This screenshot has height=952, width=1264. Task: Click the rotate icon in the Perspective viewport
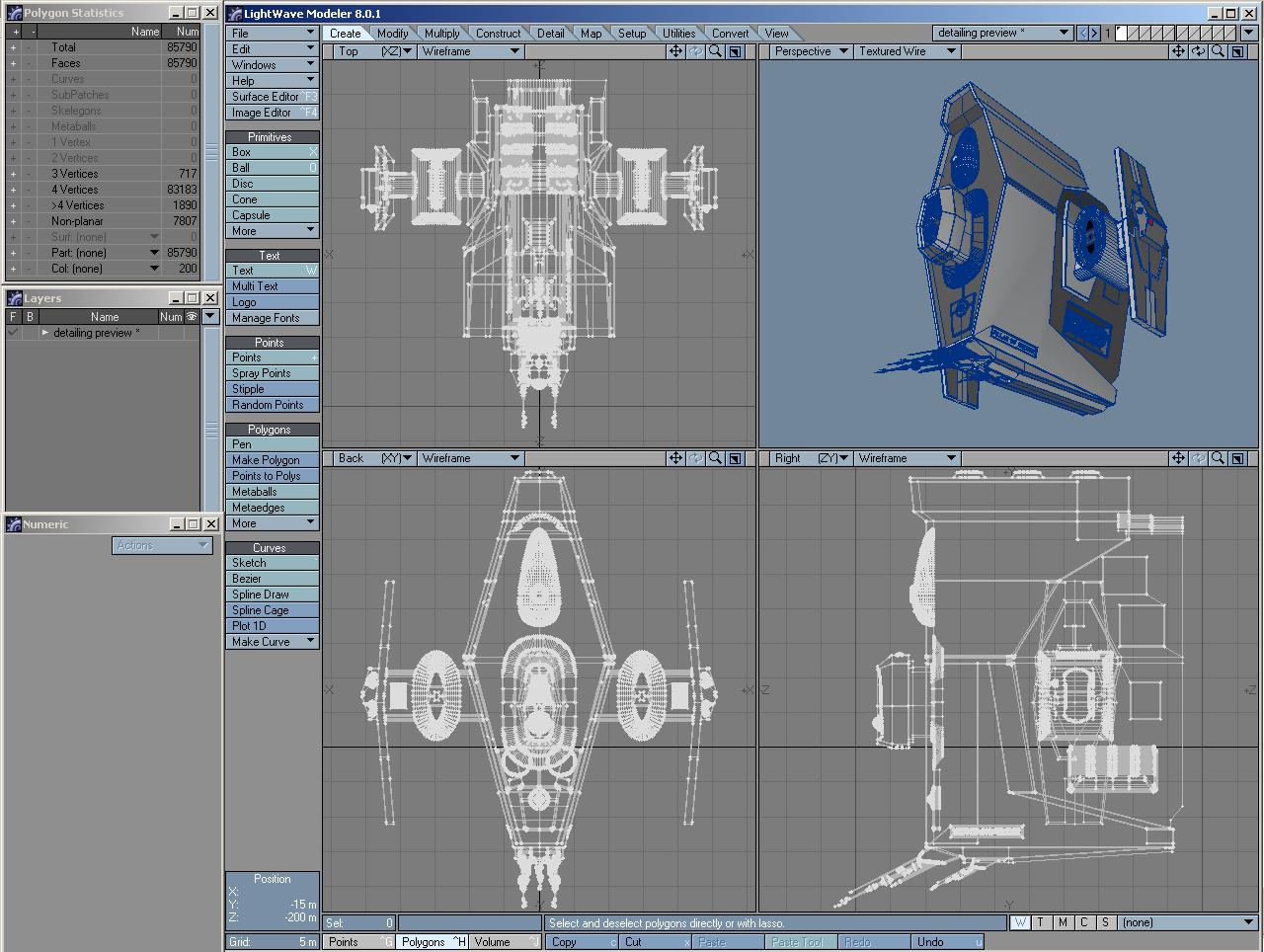click(1198, 51)
